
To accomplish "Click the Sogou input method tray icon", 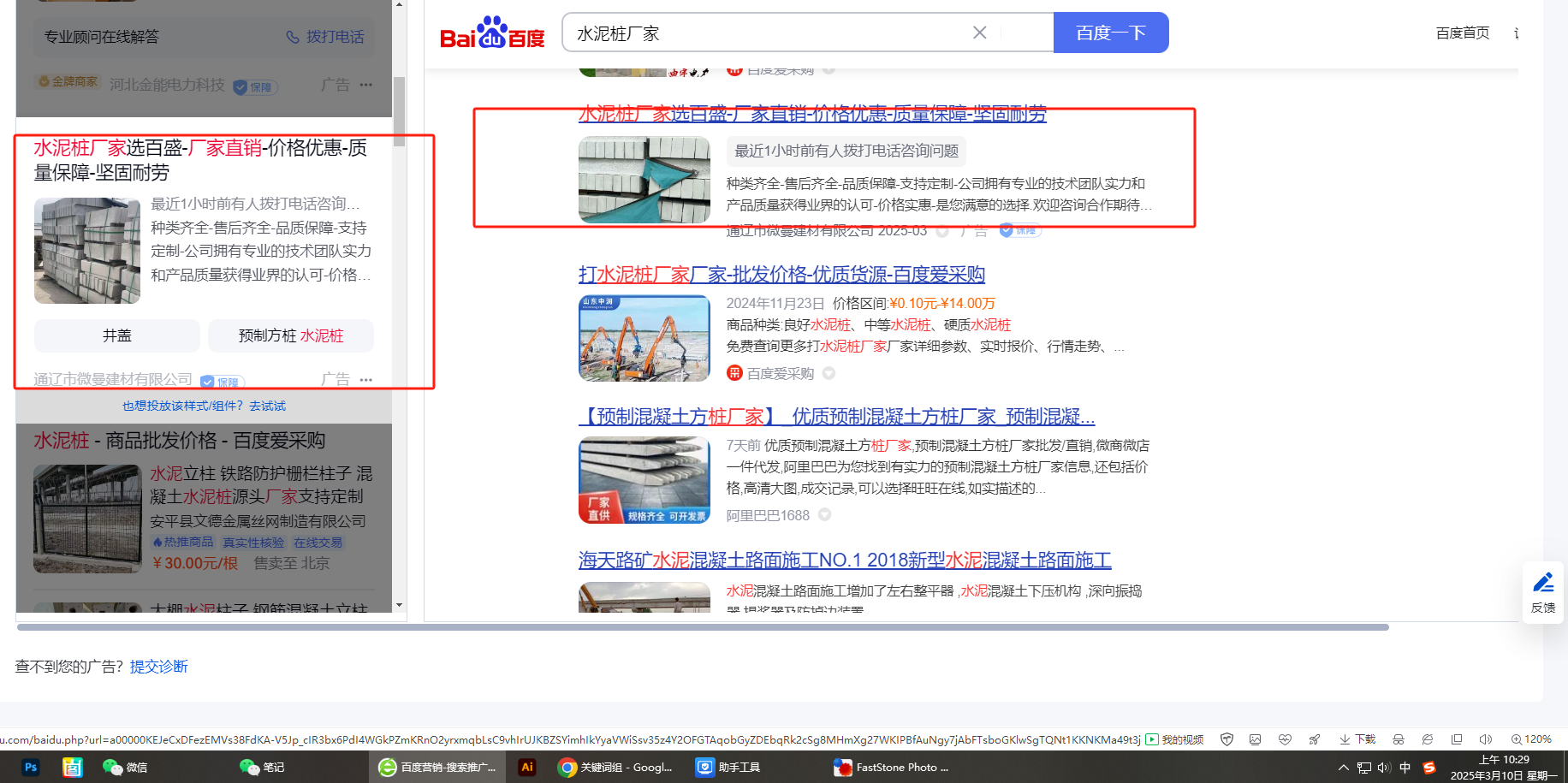I will coord(1428,768).
